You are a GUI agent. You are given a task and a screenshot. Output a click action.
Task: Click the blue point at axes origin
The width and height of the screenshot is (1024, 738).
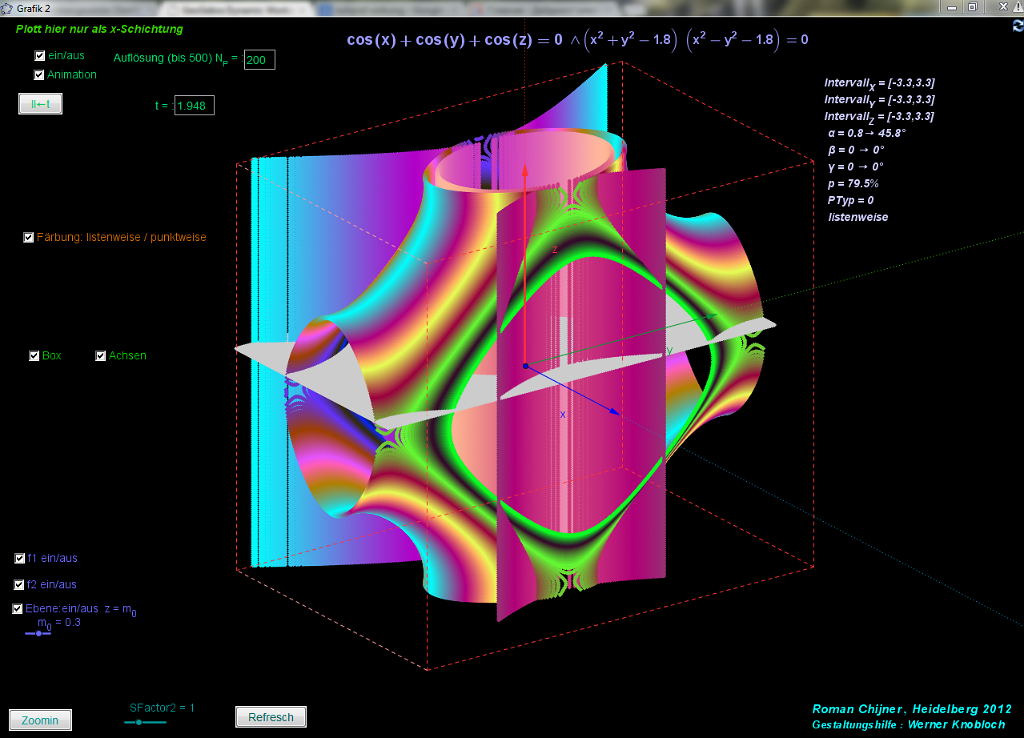526,366
